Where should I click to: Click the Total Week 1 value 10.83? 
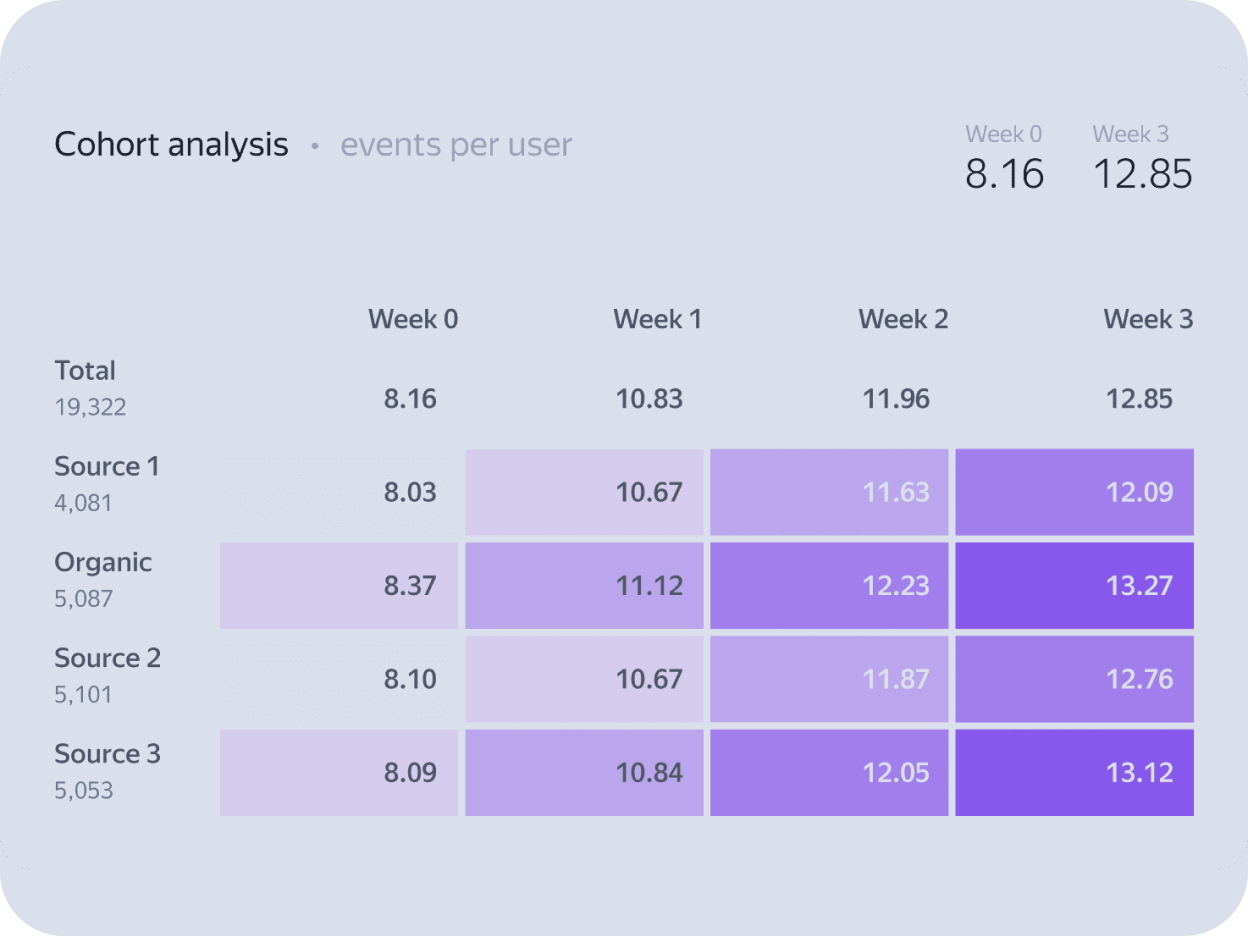(649, 399)
